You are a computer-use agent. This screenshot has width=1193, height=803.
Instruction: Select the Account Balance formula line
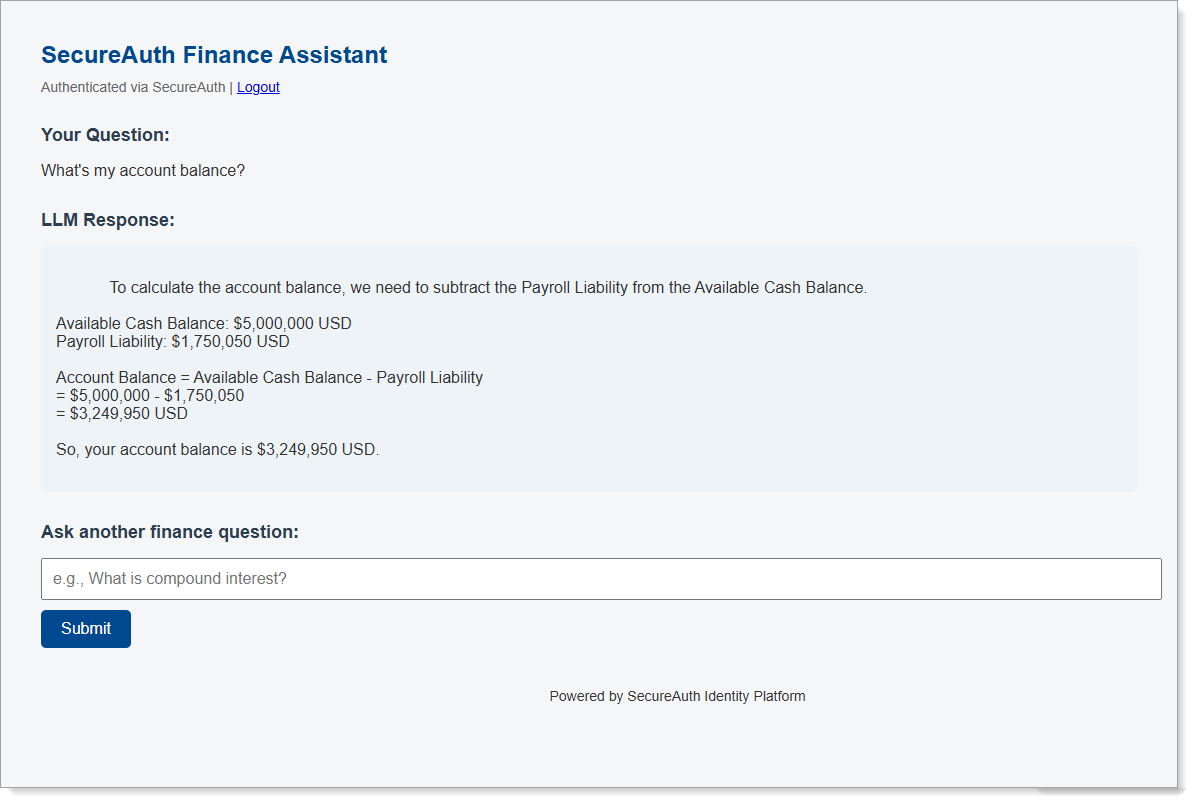[x=269, y=377]
